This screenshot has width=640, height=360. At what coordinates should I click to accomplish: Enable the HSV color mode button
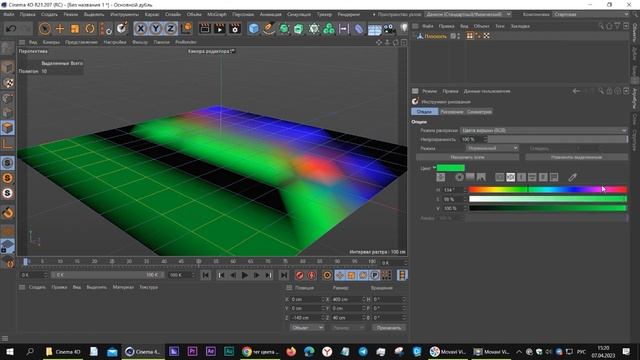[511, 177]
